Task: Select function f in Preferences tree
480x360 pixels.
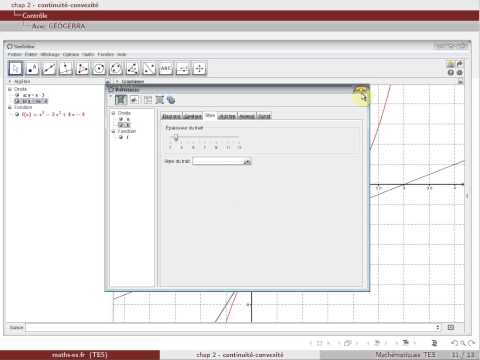Action: pyautogui.click(x=127, y=137)
